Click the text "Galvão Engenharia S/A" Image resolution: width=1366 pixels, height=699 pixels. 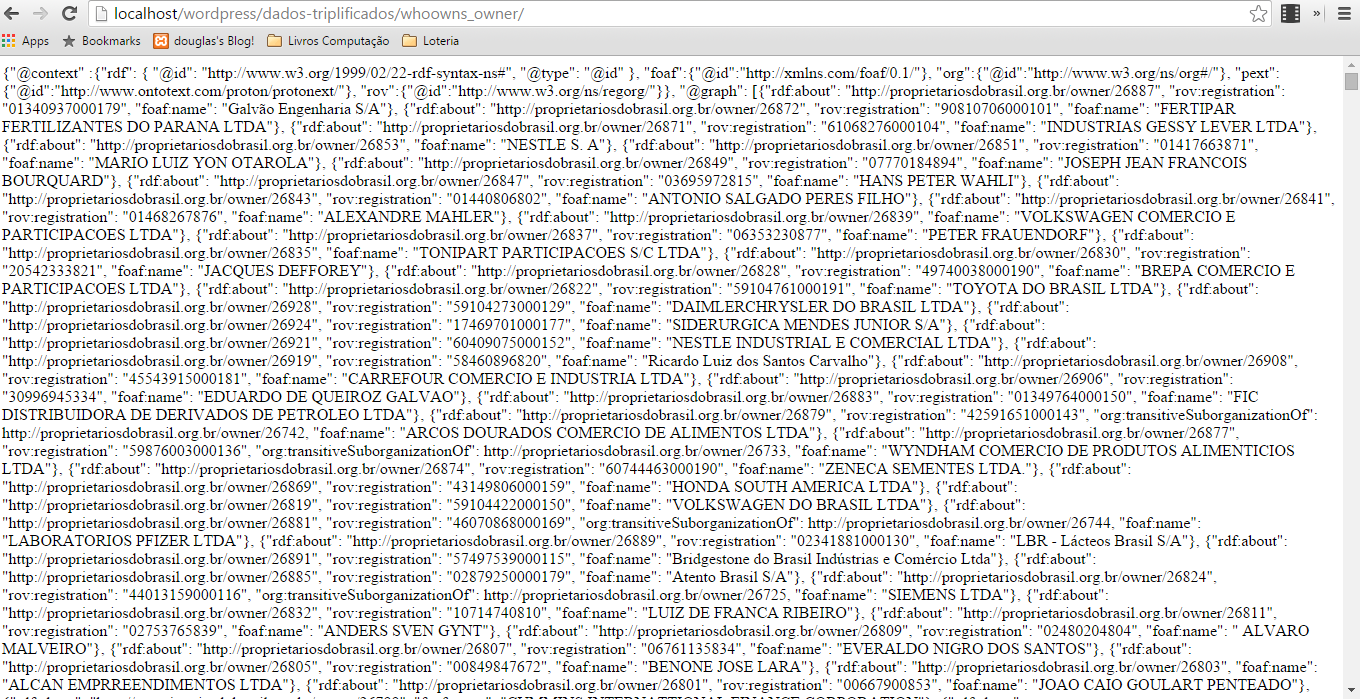tap(305, 109)
